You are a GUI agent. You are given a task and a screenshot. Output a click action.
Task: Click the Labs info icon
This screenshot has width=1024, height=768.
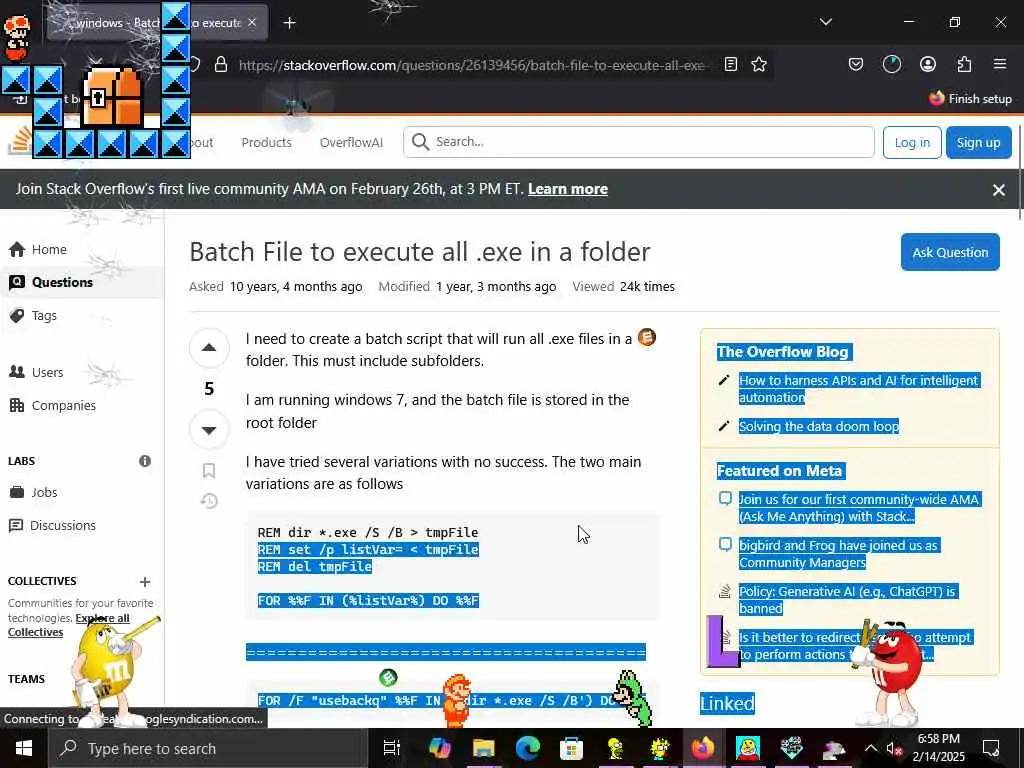(145, 461)
